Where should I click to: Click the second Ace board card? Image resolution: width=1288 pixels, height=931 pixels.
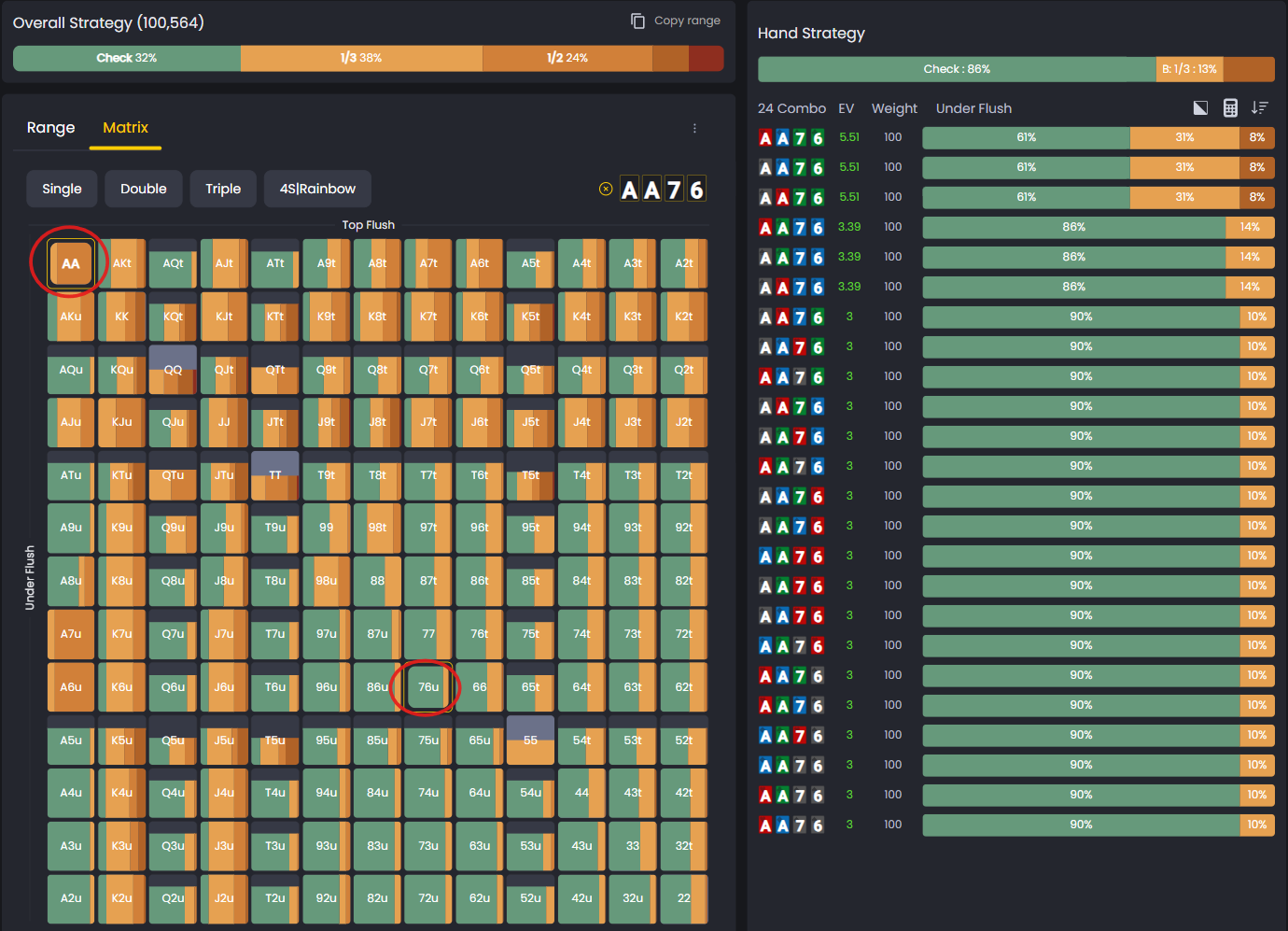coord(651,188)
